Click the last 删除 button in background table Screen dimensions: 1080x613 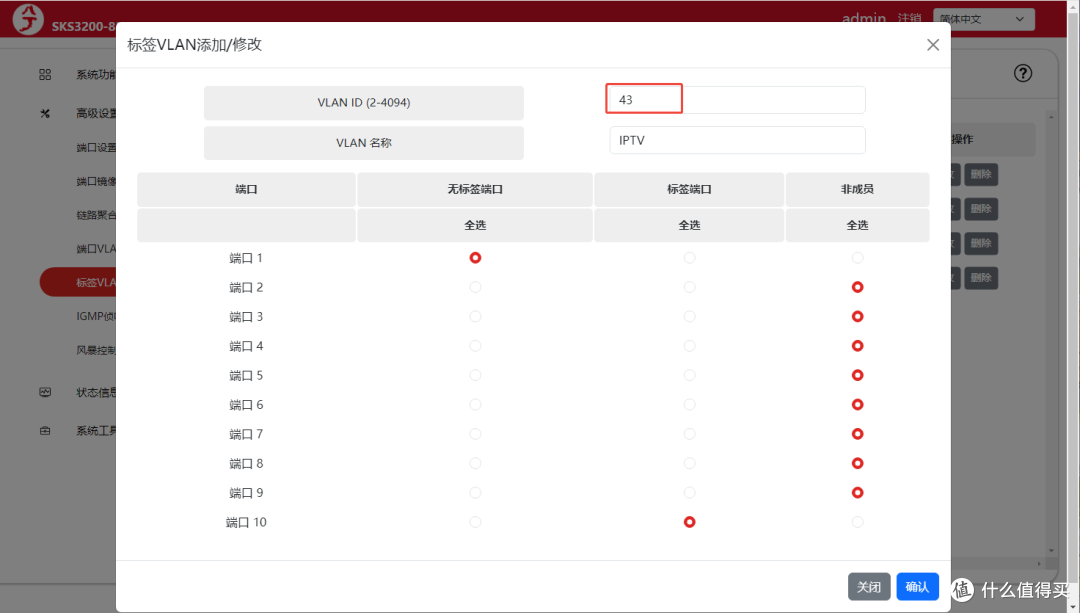(x=981, y=278)
